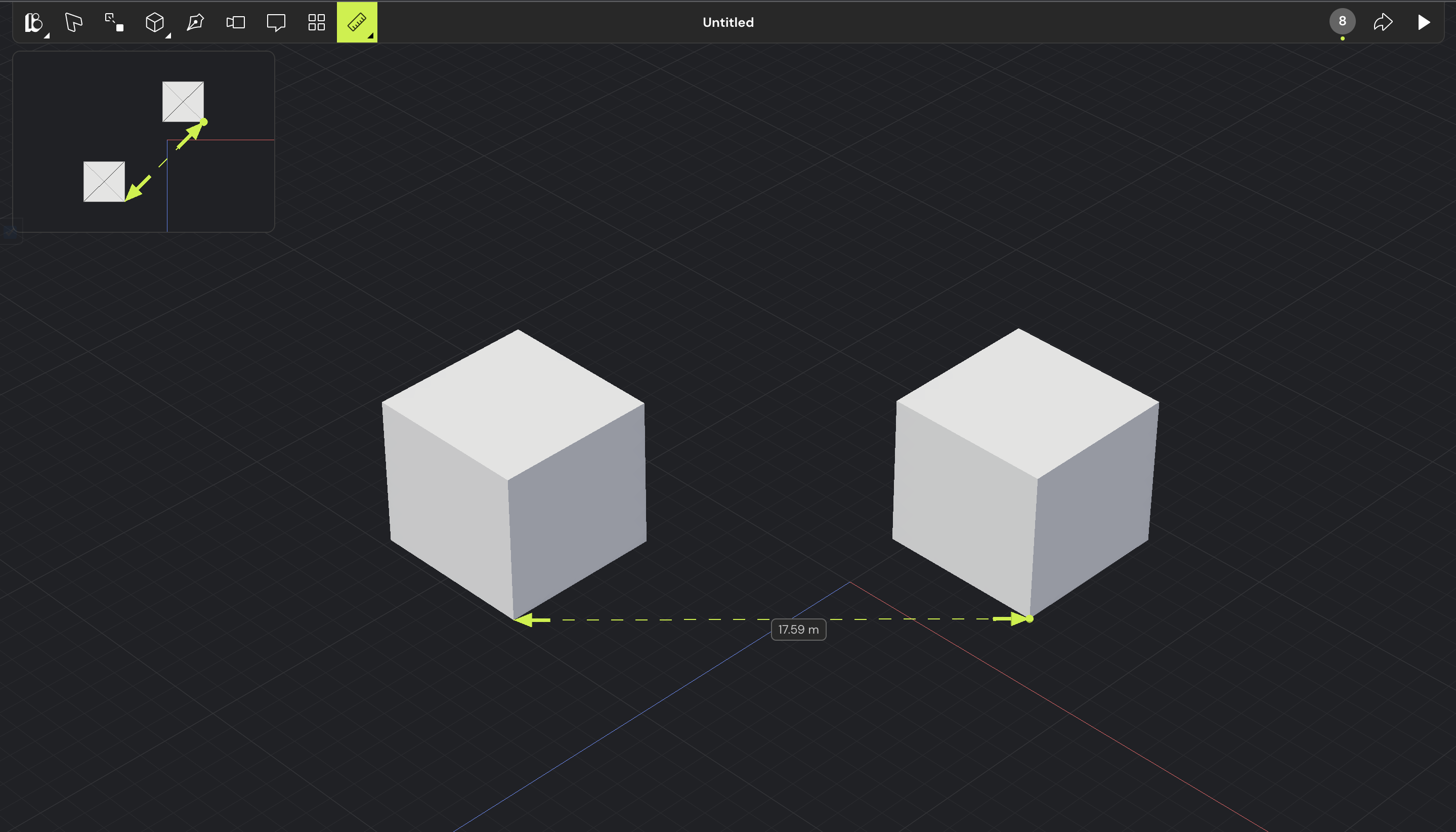This screenshot has height=832, width=1456.
Task: Click lower cube thumbnail in minimap
Action: click(104, 182)
